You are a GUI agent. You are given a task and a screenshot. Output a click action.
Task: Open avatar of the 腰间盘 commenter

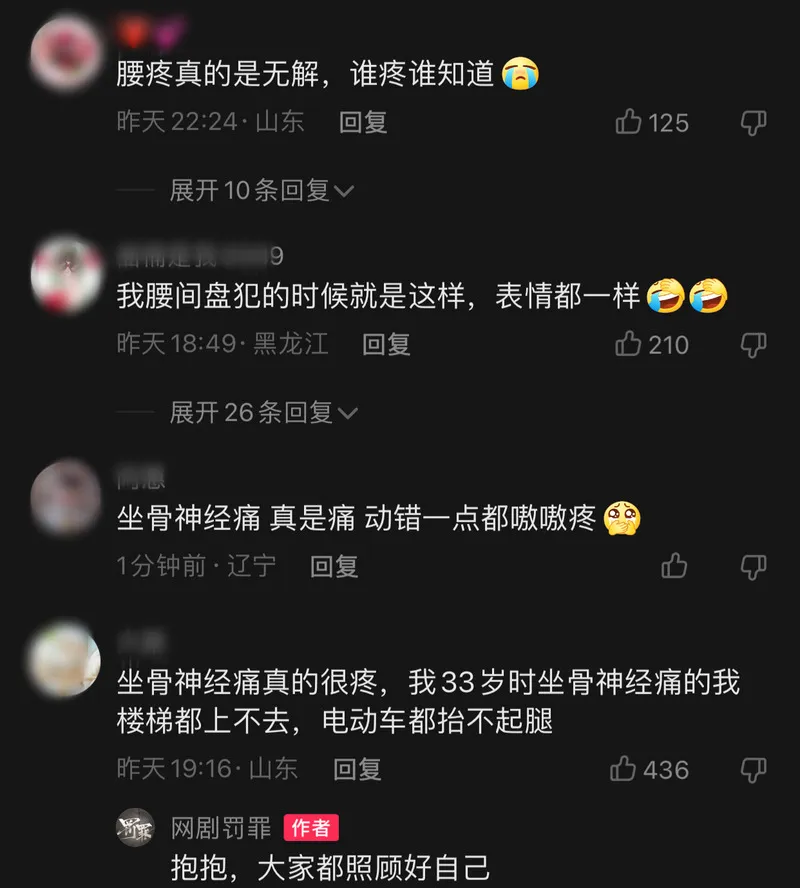point(66,275)
